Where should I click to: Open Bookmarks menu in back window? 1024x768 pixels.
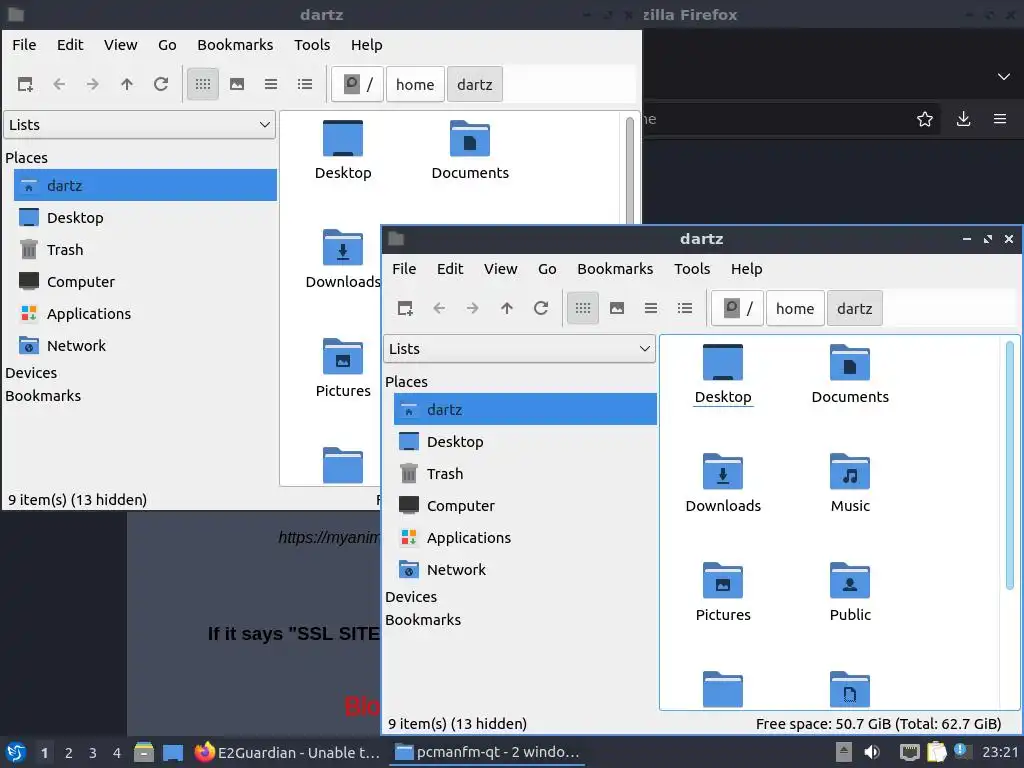(235, 44)
